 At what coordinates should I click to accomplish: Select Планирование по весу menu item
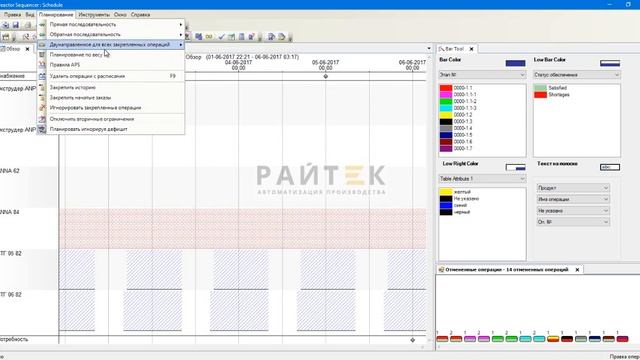[x=111, y=55]
